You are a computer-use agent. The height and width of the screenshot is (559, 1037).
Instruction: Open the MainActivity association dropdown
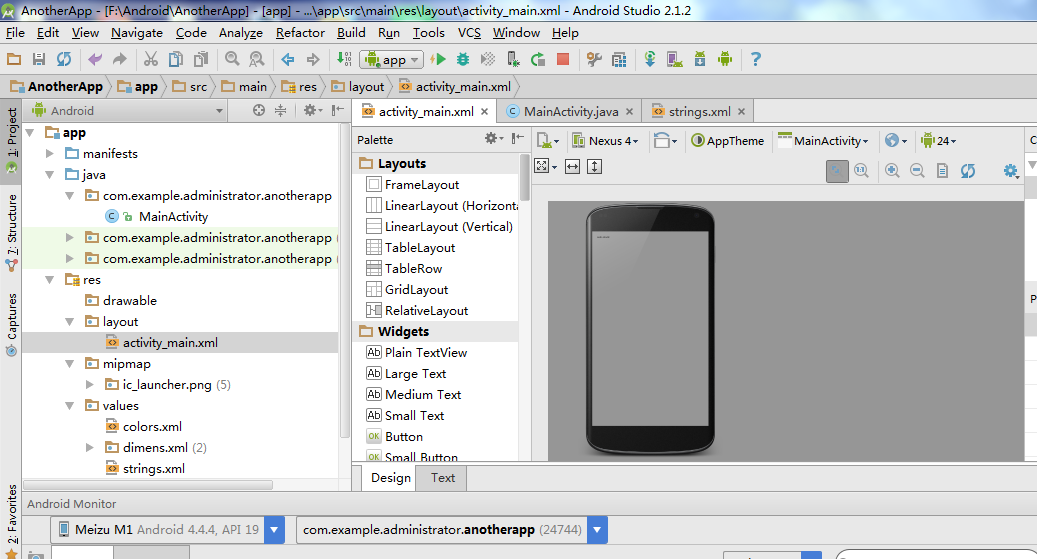coord(823,141)
